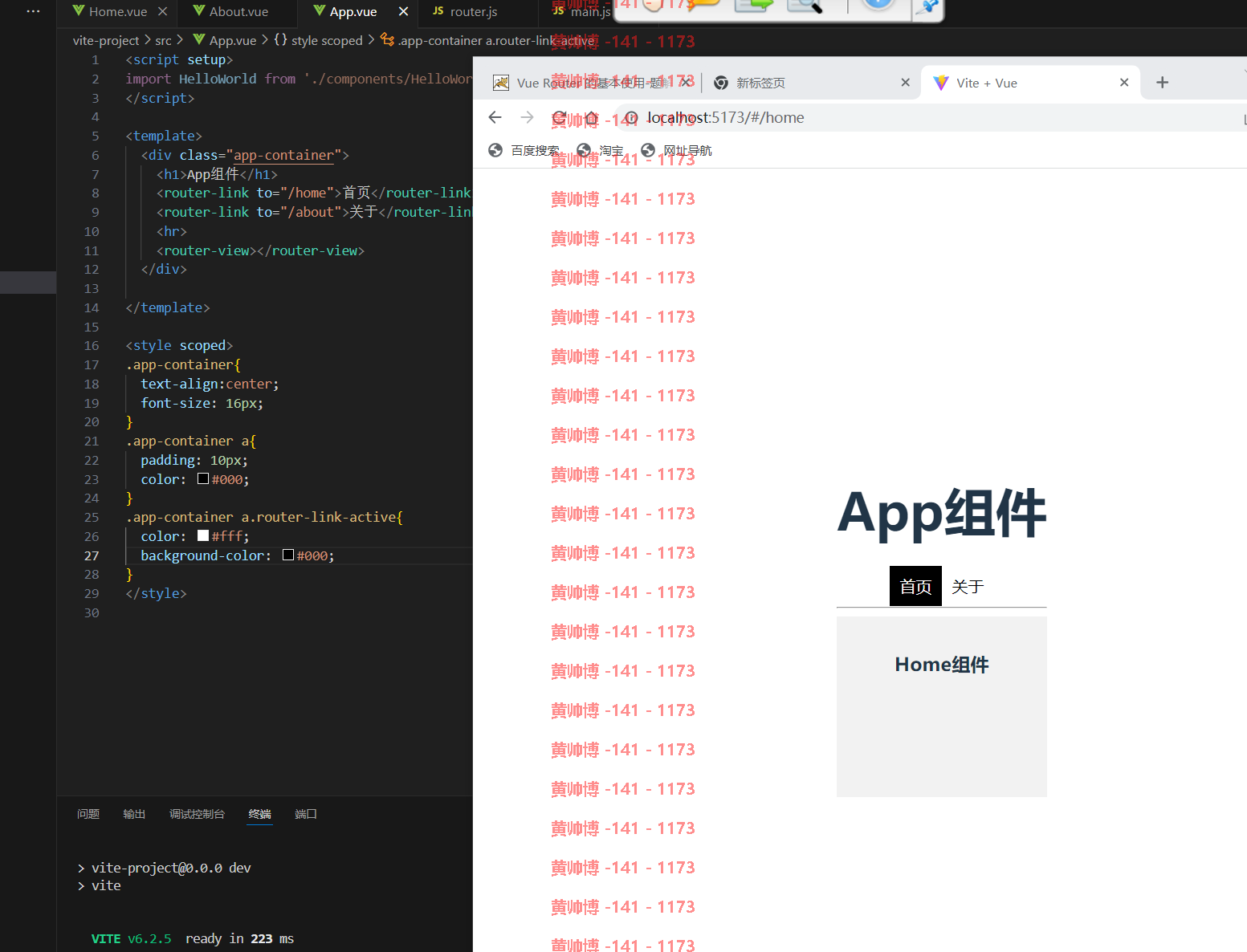Click the pin icon on floating toolbar
Viewport: 1247px width, 952px height.
tap(928, 6)
